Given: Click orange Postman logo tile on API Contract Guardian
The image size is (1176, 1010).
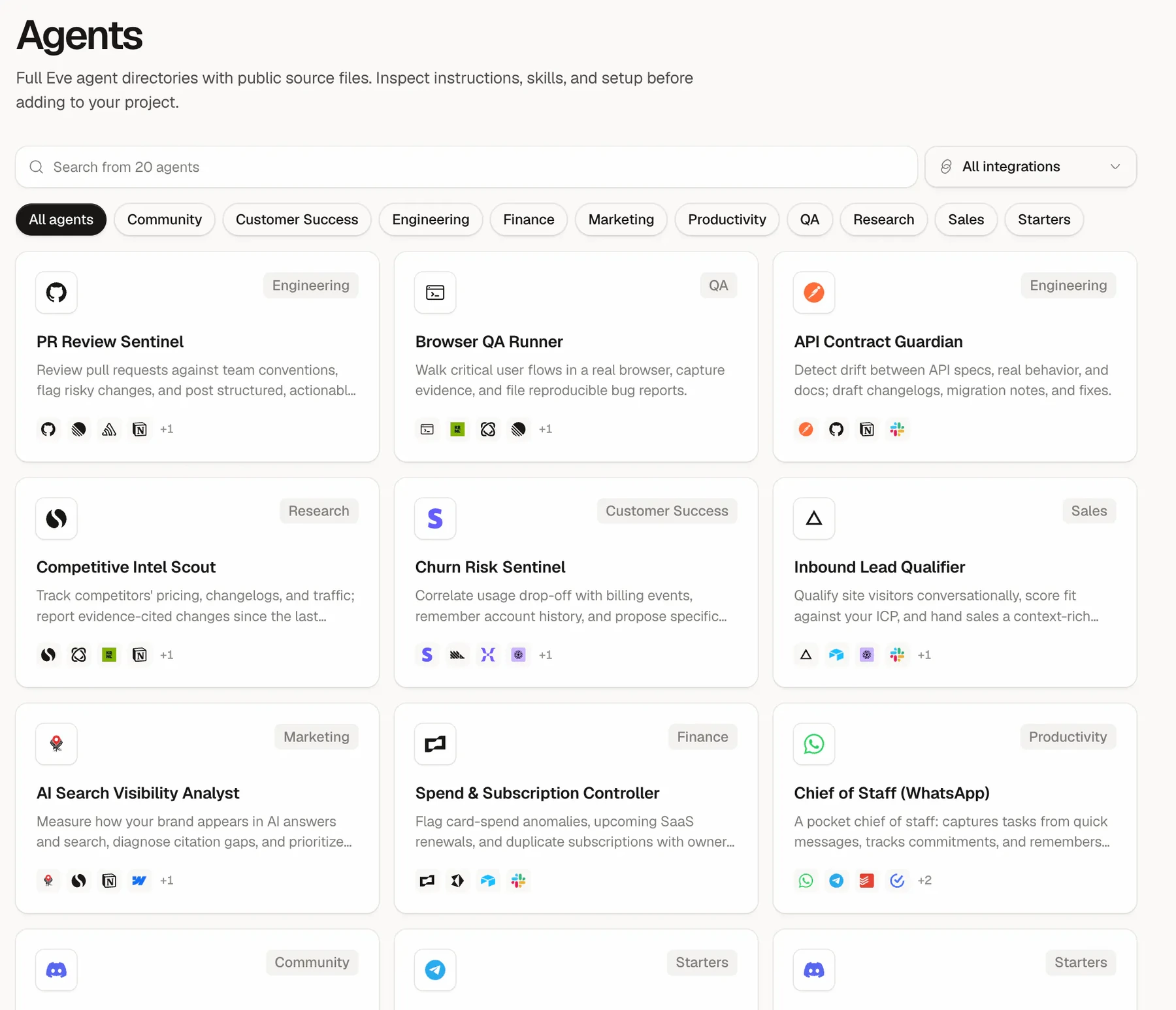Looking at the screenshot, I should [x=814, y=292].
